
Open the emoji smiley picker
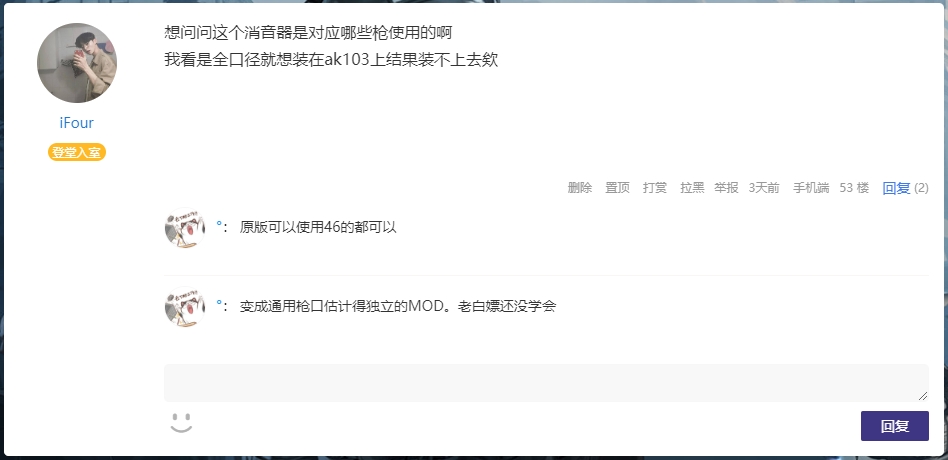[x=181, y=423]
